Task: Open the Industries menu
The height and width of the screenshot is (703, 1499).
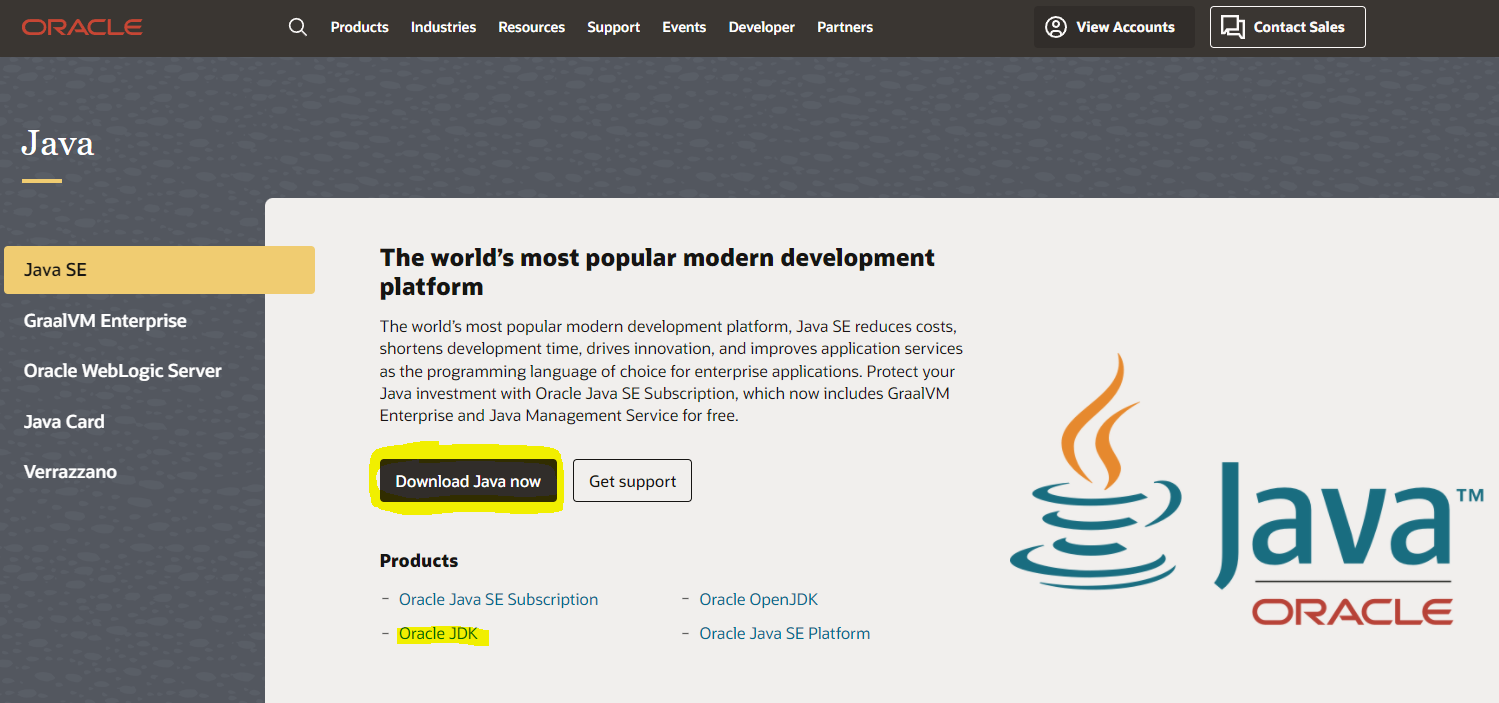Action: pyautogui.click(x=443, y=27)
